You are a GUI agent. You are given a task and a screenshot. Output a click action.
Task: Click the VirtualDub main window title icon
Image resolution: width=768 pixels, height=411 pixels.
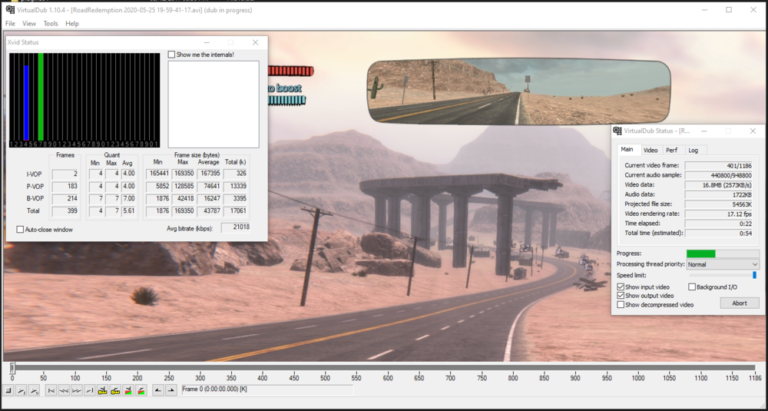10,10
